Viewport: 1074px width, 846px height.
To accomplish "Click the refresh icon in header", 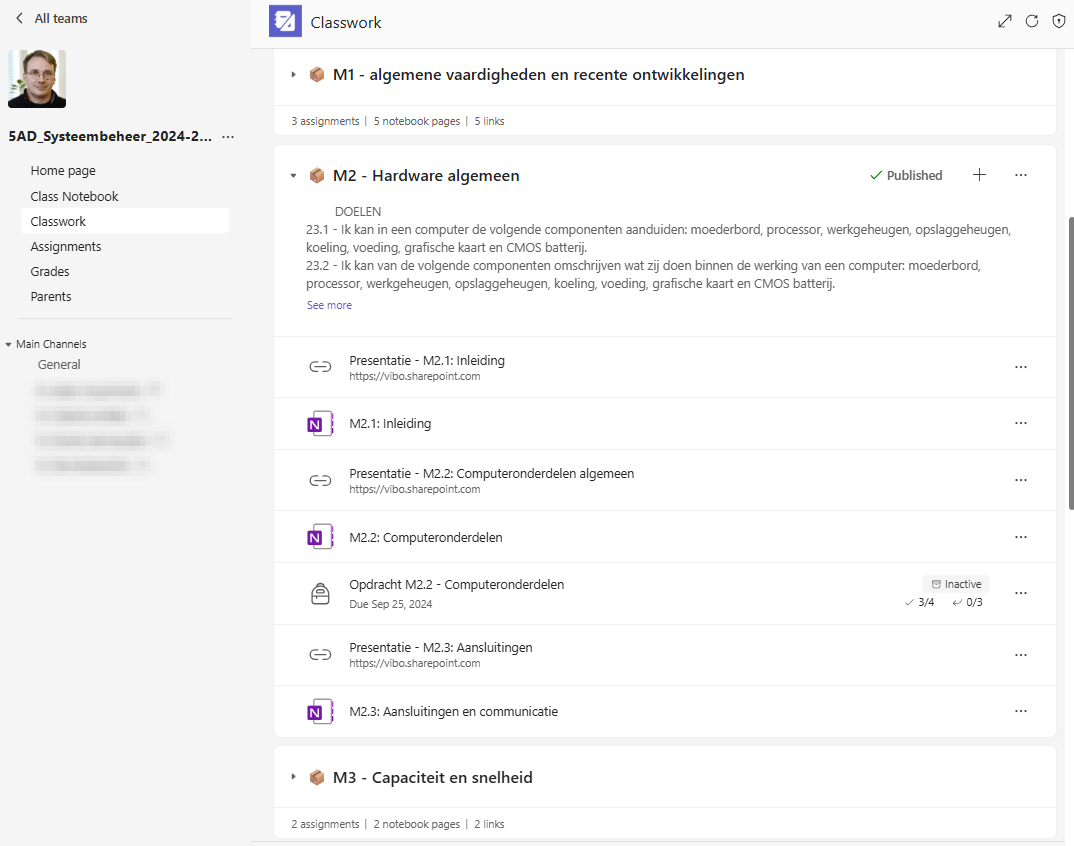I will (1032, 21).
